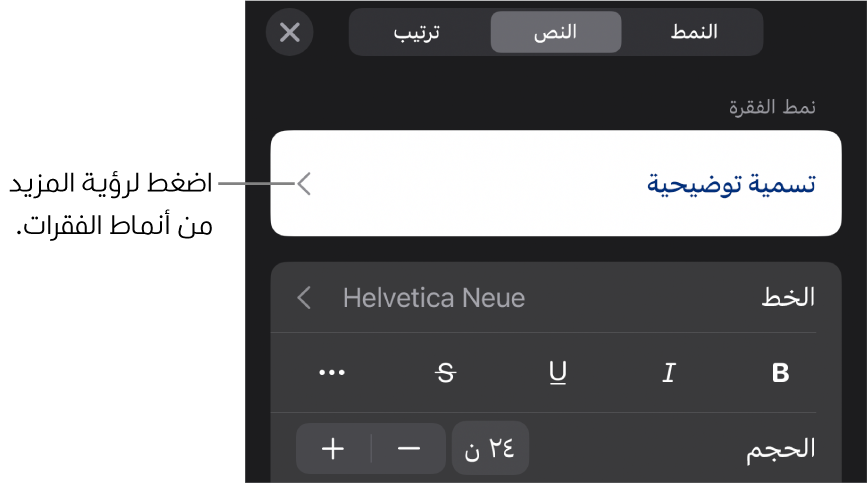Image resolution: width=867 pixels, height=484 pixels.
Task: Expand paragraph style chevron arrow
Action: coord(305,184)
